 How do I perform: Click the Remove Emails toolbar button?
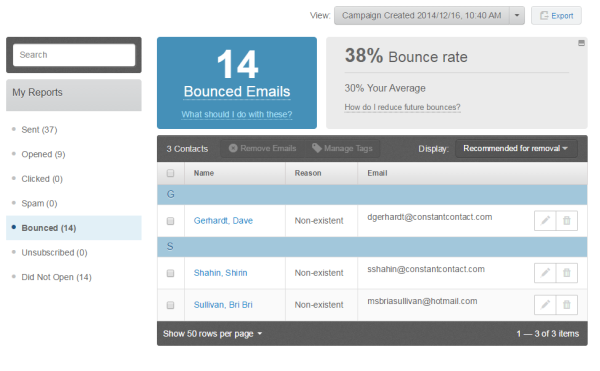pyautogui.click(x=262, y=148)
